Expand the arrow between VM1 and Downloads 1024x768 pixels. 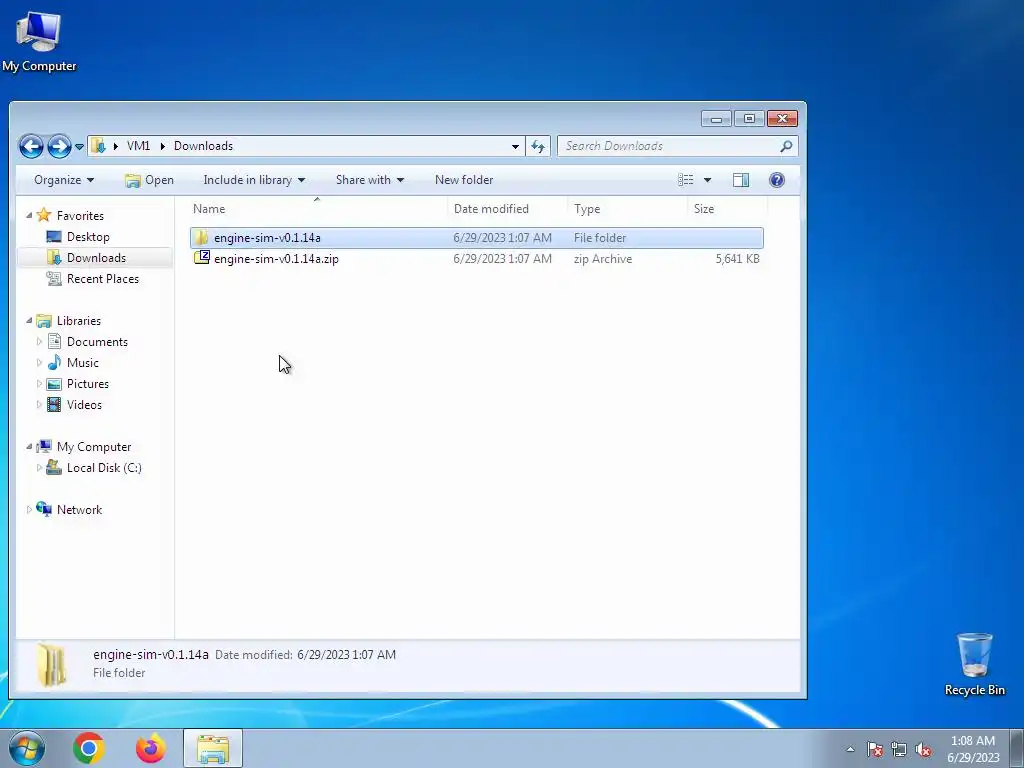coord(163,146)
